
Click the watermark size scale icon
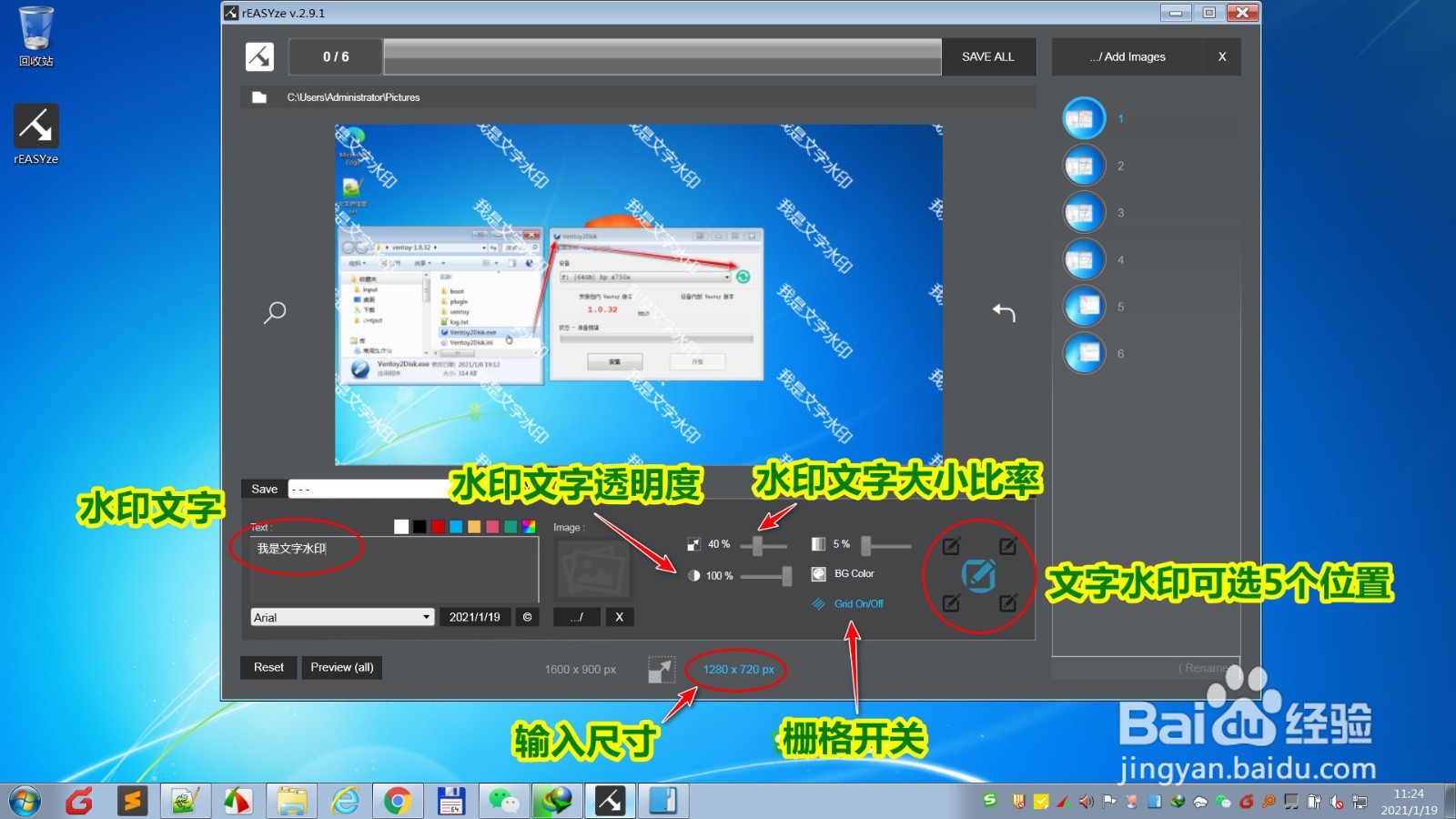tap(693, 544)
